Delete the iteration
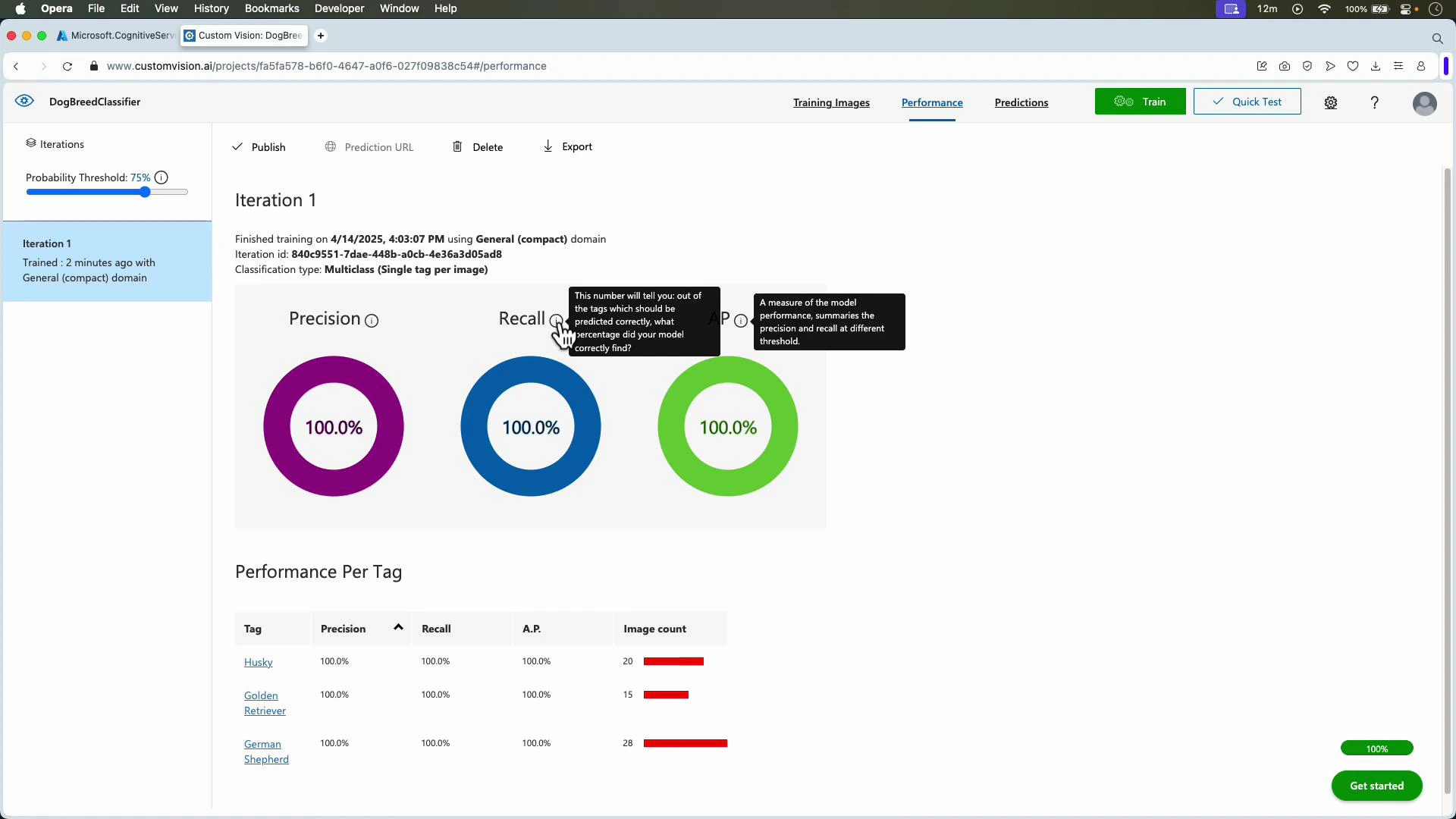 [x=478, y=147]
